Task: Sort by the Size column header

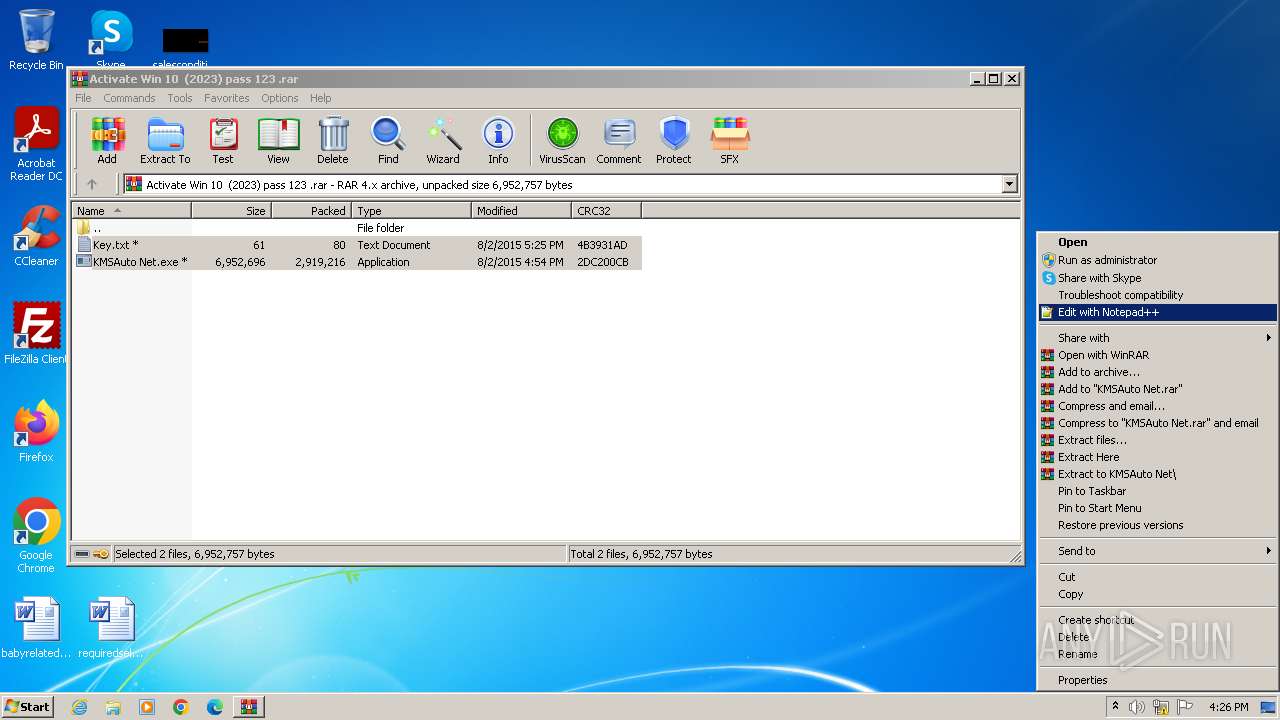Action: [x=231, y=211]
